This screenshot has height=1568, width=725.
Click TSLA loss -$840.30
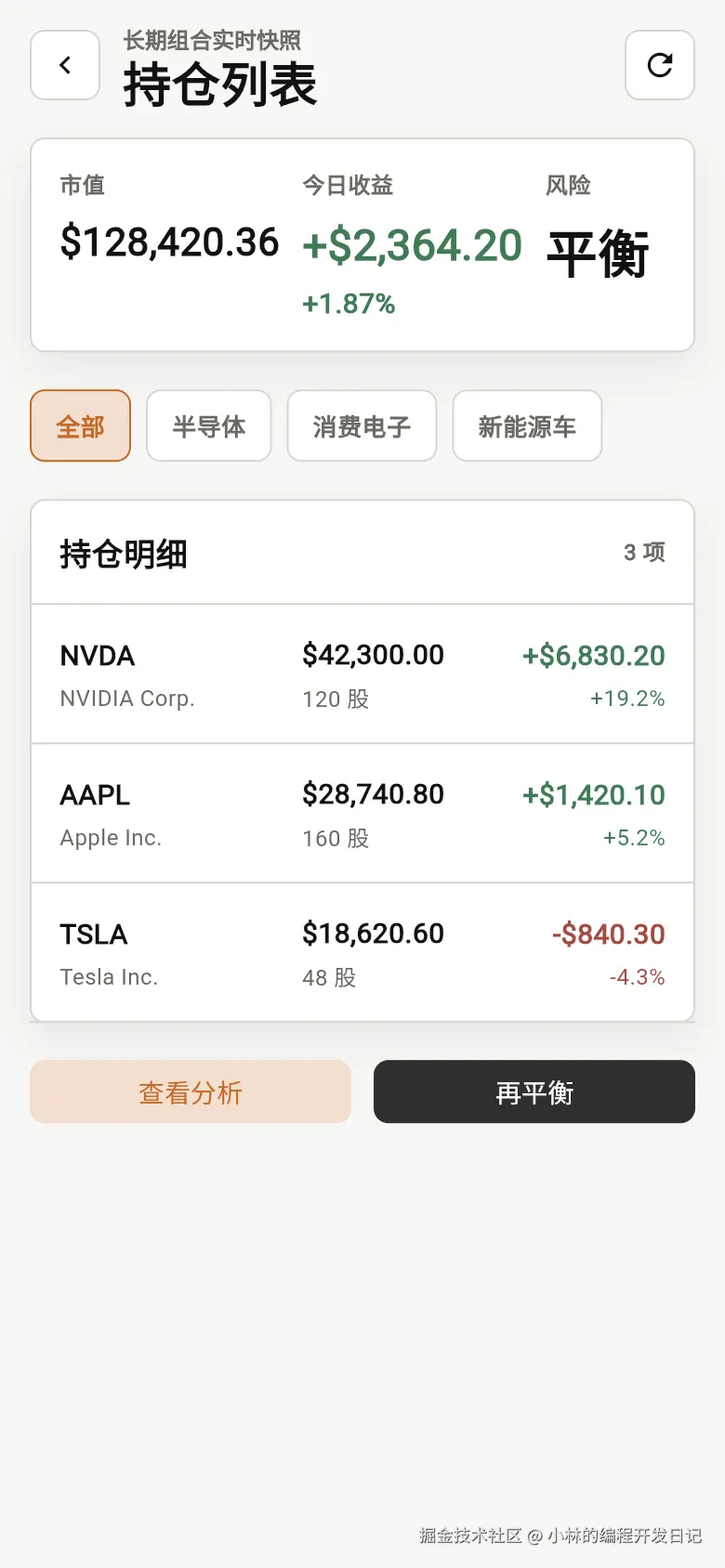[609, 934]
